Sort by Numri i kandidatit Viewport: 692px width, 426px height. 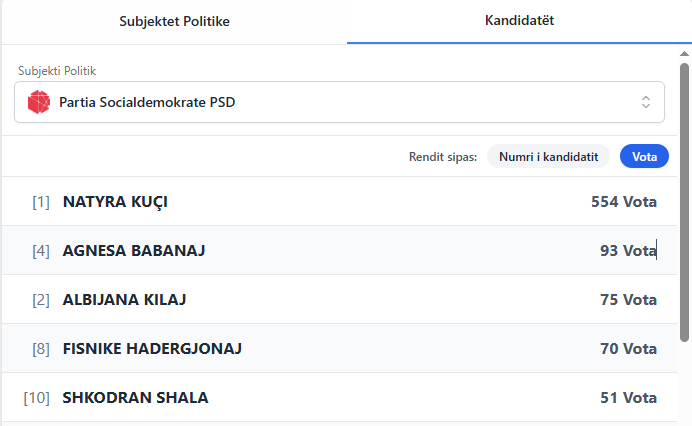[548, 157]
